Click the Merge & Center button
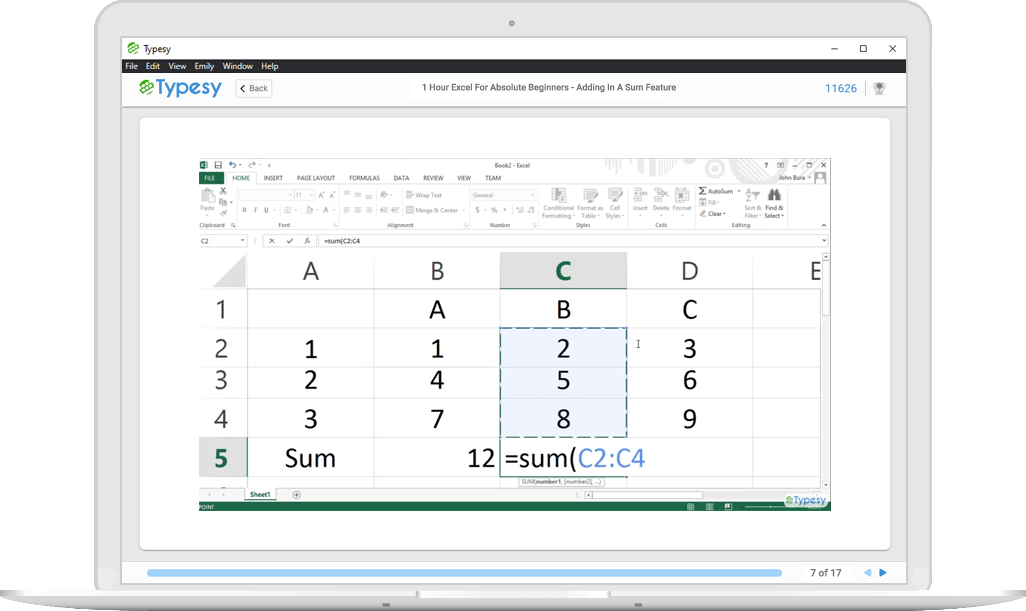This screenshot has height=611, width=1026. coord(432,210)
